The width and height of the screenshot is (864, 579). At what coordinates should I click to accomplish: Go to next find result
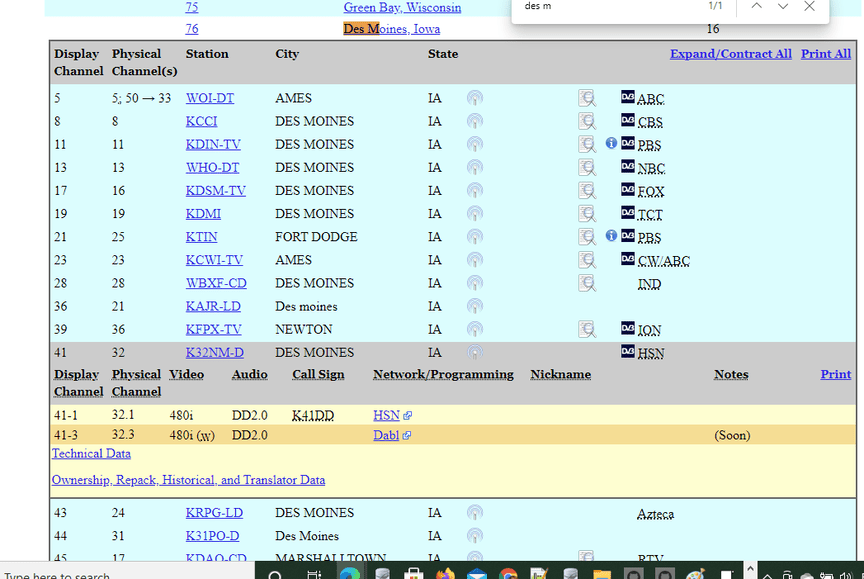point(783,6)
